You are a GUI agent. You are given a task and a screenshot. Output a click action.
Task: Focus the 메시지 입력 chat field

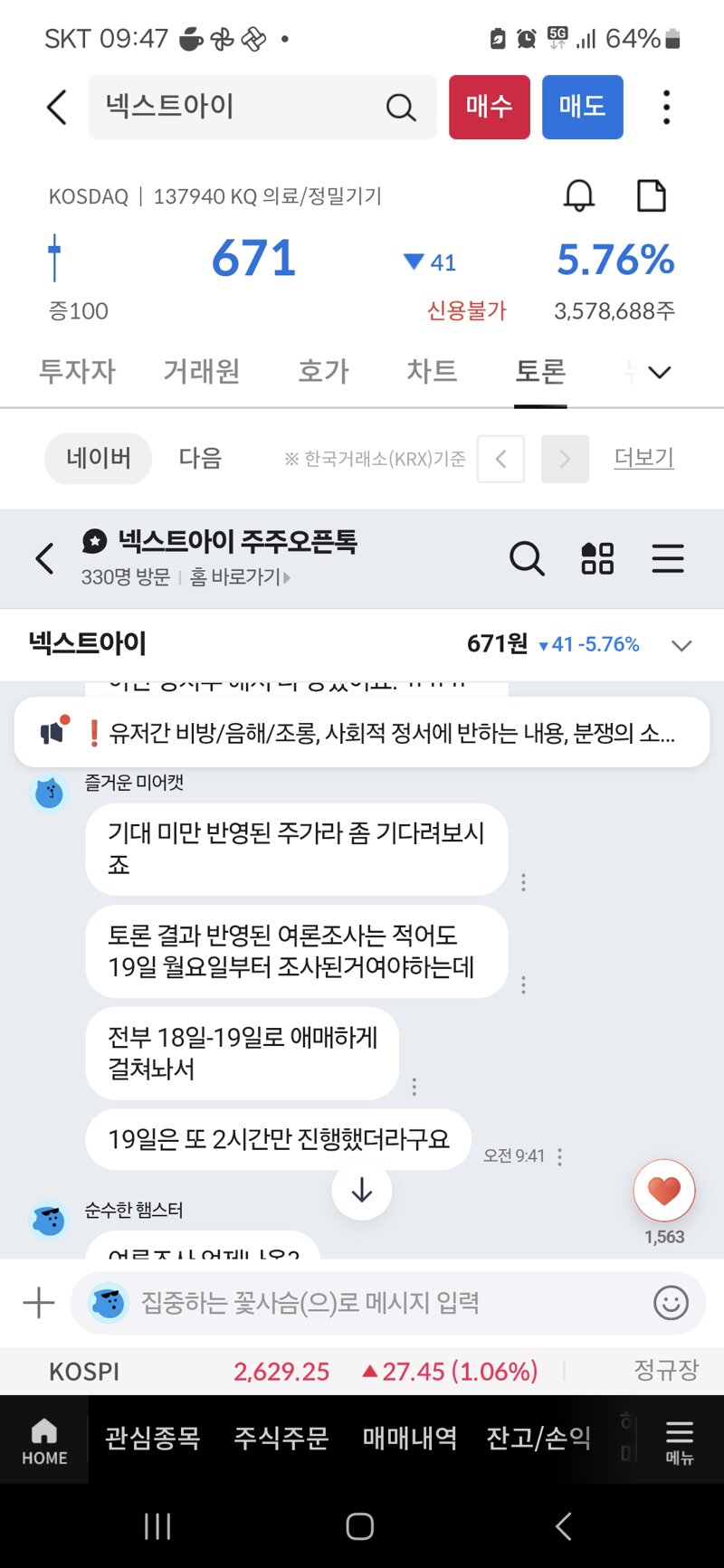pos(389,1303)
